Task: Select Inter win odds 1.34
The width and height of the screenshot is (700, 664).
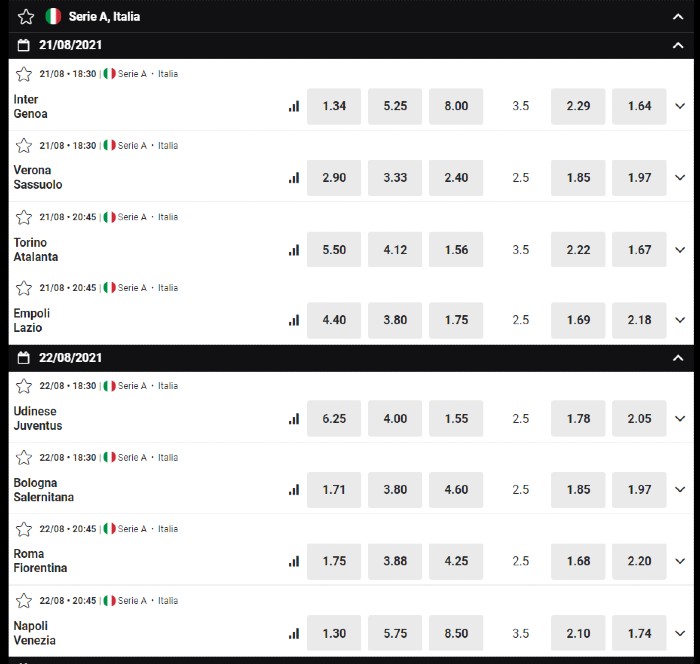Action: tap(334, 106)
